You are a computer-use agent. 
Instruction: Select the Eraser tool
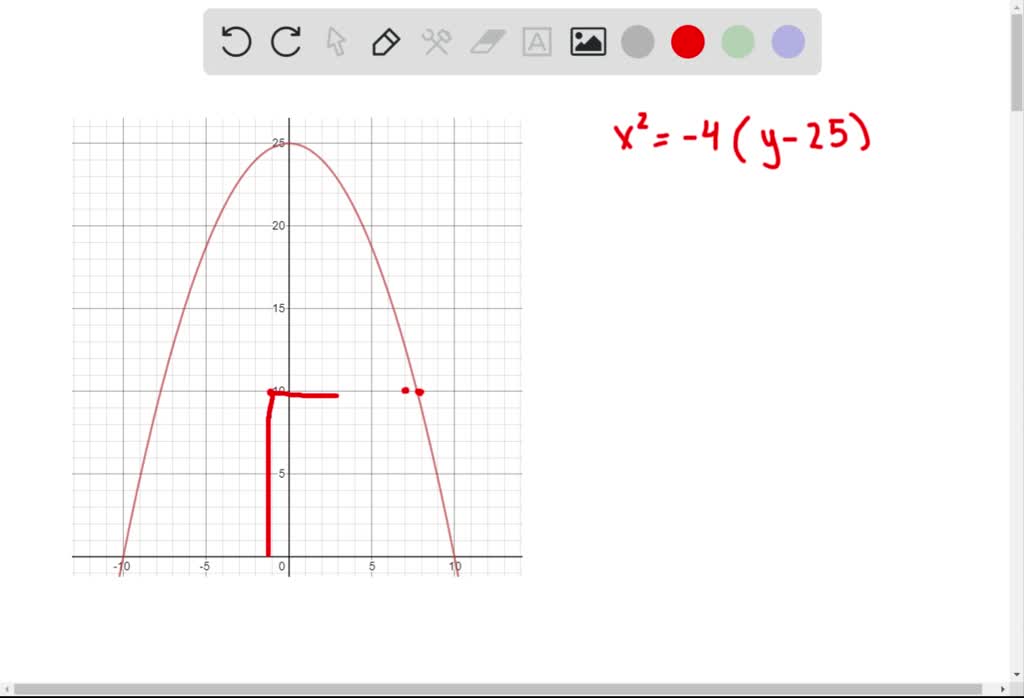(487, 41)
